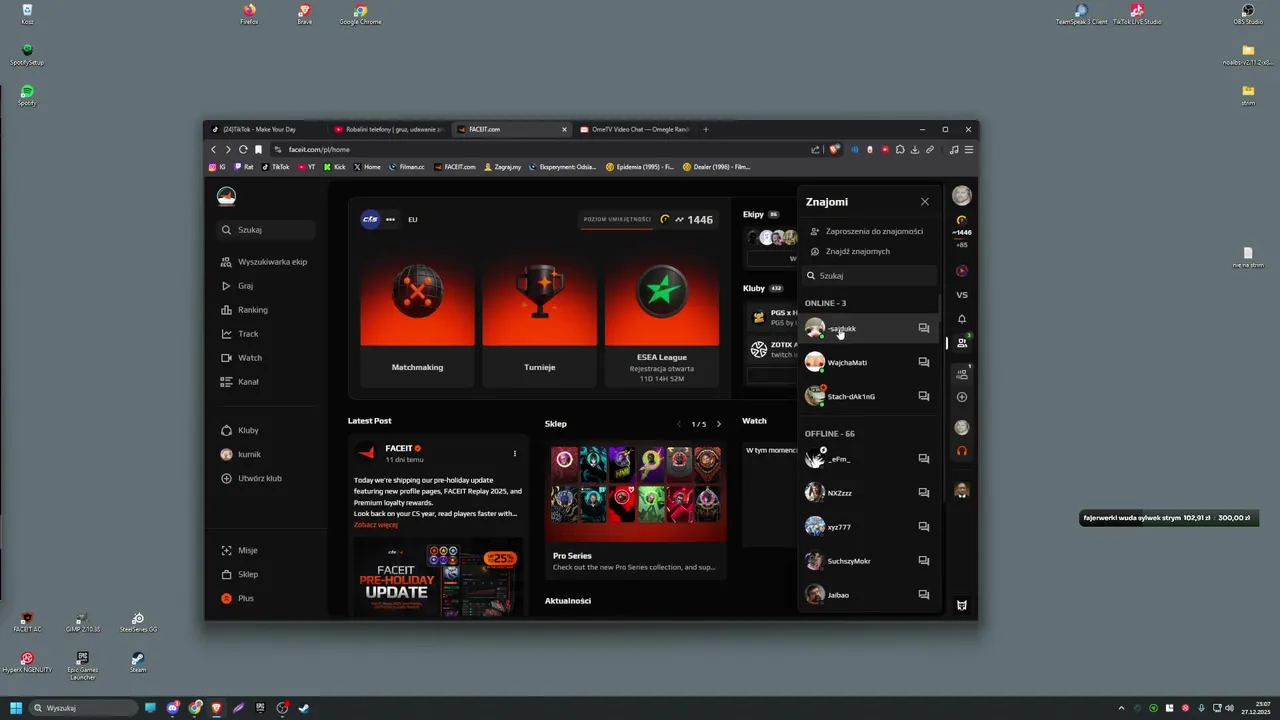Click the FACEIT mascot icon at bottom right
The height and width of the screenshot is (720, 1280).
(962, 605)
